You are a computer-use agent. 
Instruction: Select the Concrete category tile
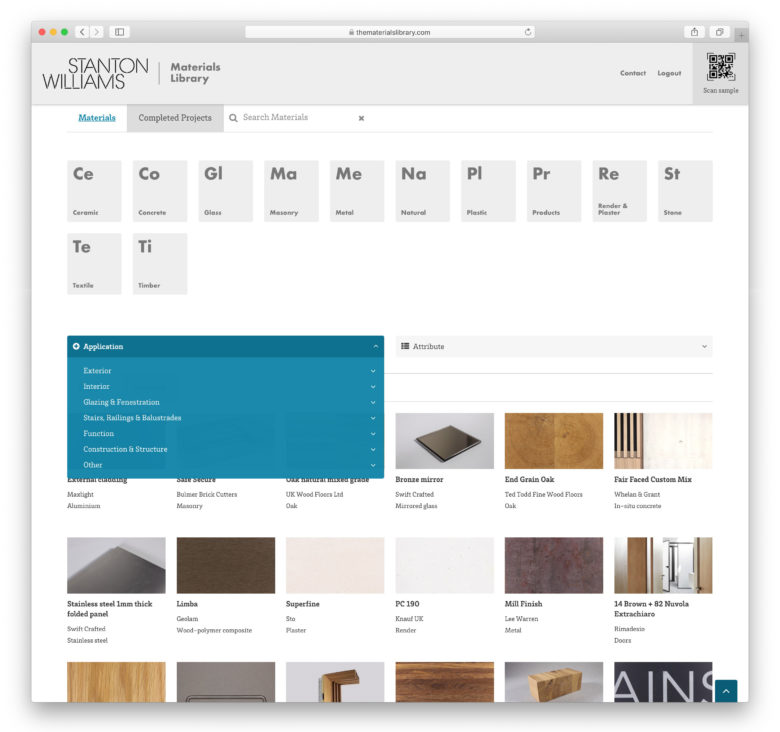click(160, 191)
